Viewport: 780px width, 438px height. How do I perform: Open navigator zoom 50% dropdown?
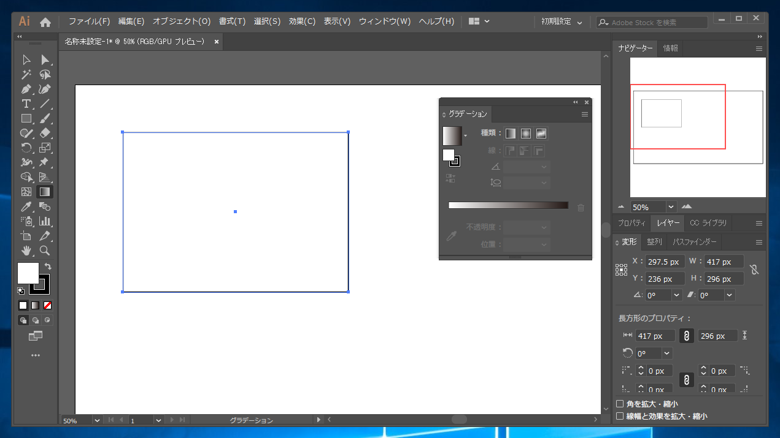(671, 207)
